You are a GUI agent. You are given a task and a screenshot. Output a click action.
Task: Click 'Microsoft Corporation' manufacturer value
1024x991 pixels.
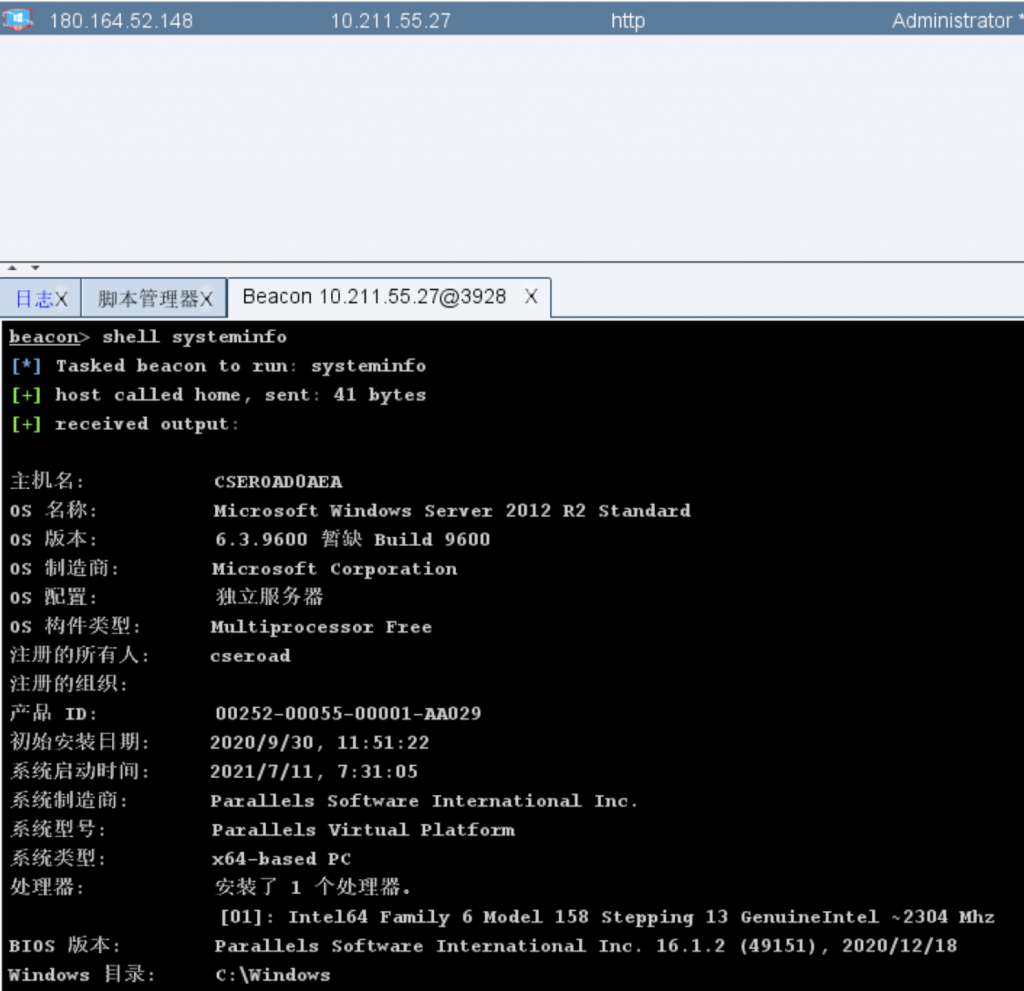point(334,569)
